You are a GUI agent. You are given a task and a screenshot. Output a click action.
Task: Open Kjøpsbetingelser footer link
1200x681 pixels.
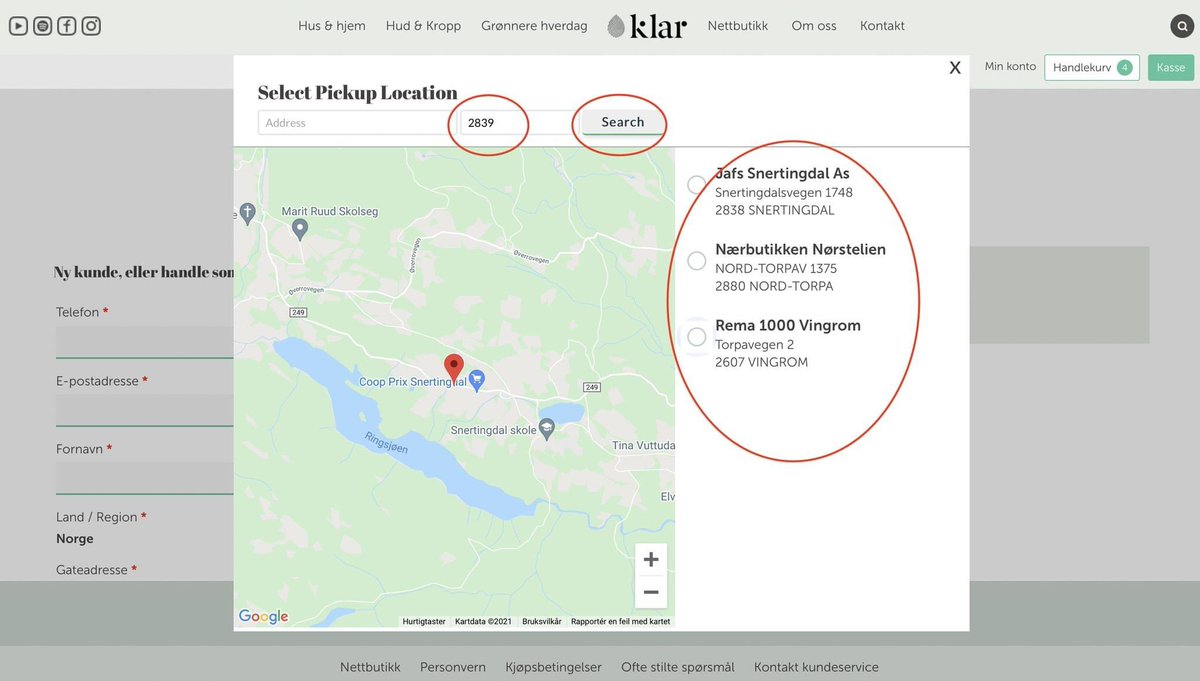coord(554,667)
